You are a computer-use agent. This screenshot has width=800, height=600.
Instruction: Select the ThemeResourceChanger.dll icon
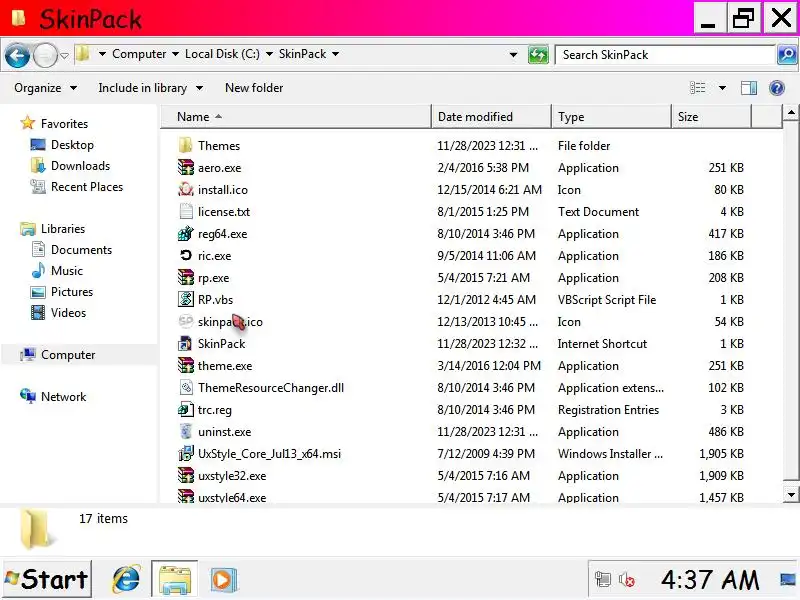click(186, 387)
